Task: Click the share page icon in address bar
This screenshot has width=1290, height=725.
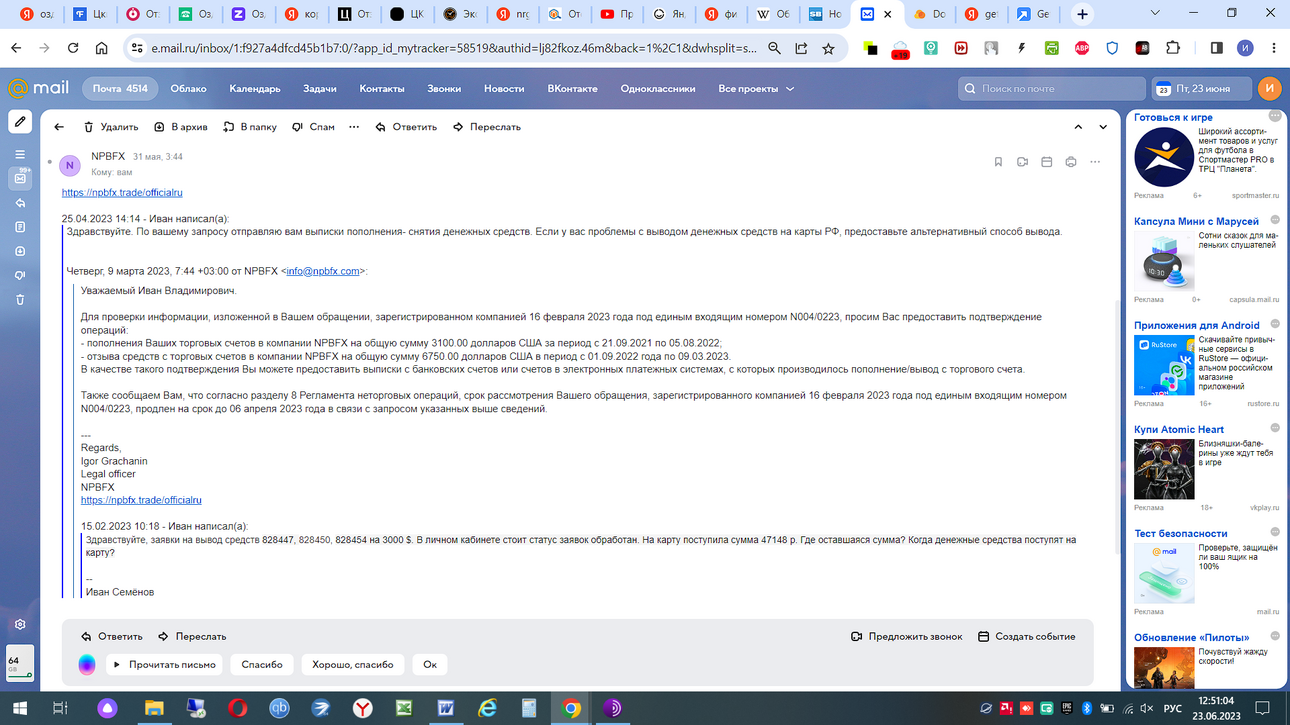Action: click(801, 47)
